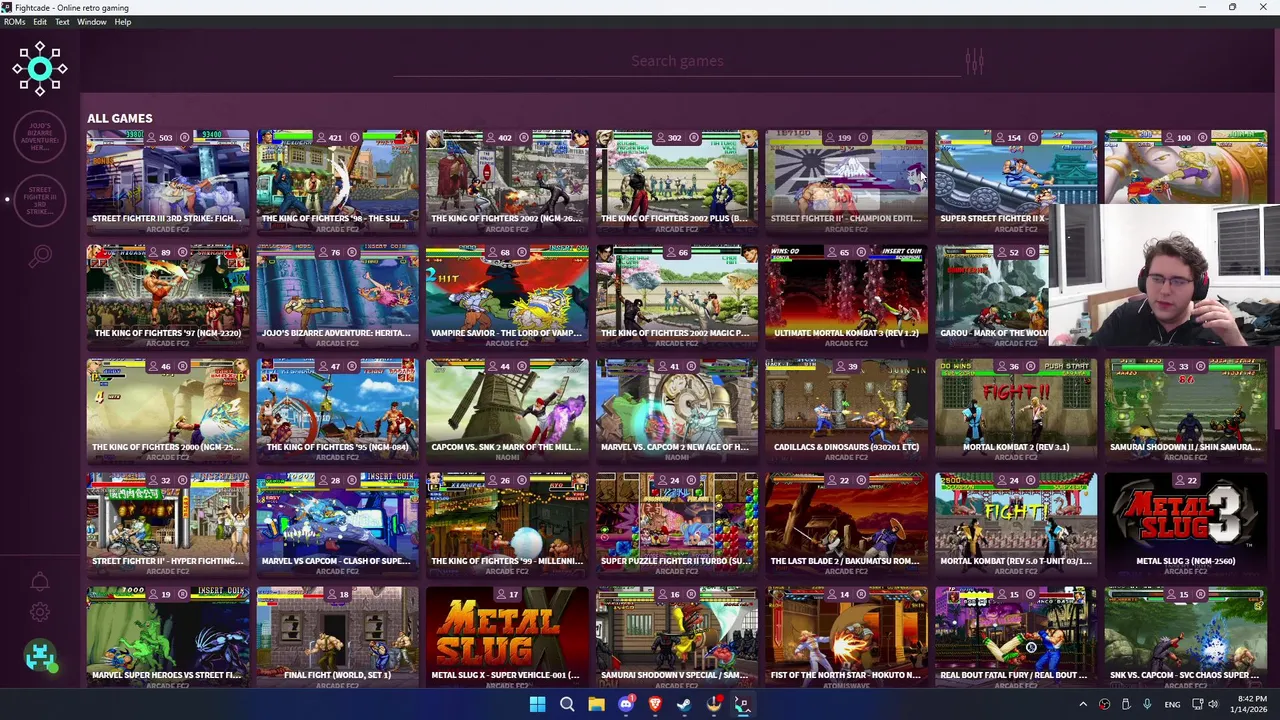Click into the Search games field
The height and width of the screenshot is (720, 1280).
pos(677,61)
